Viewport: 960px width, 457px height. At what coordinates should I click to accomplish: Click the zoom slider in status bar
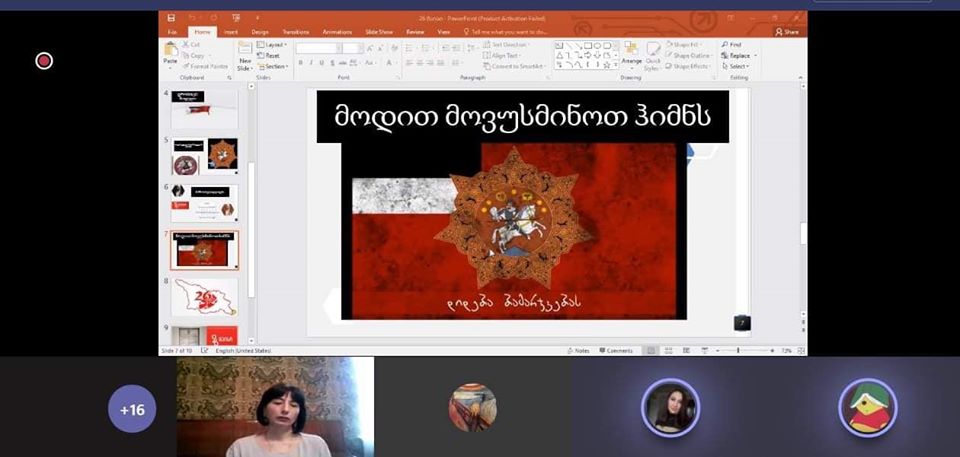pyautogui.click(x=744, y=350)
